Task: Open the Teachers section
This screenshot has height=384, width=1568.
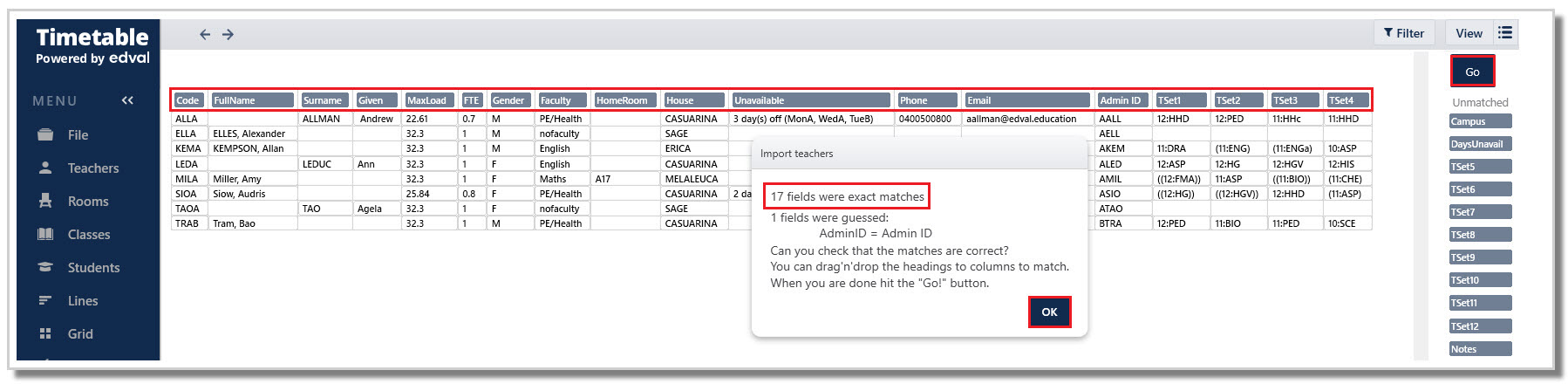Action: pos(92,168)
